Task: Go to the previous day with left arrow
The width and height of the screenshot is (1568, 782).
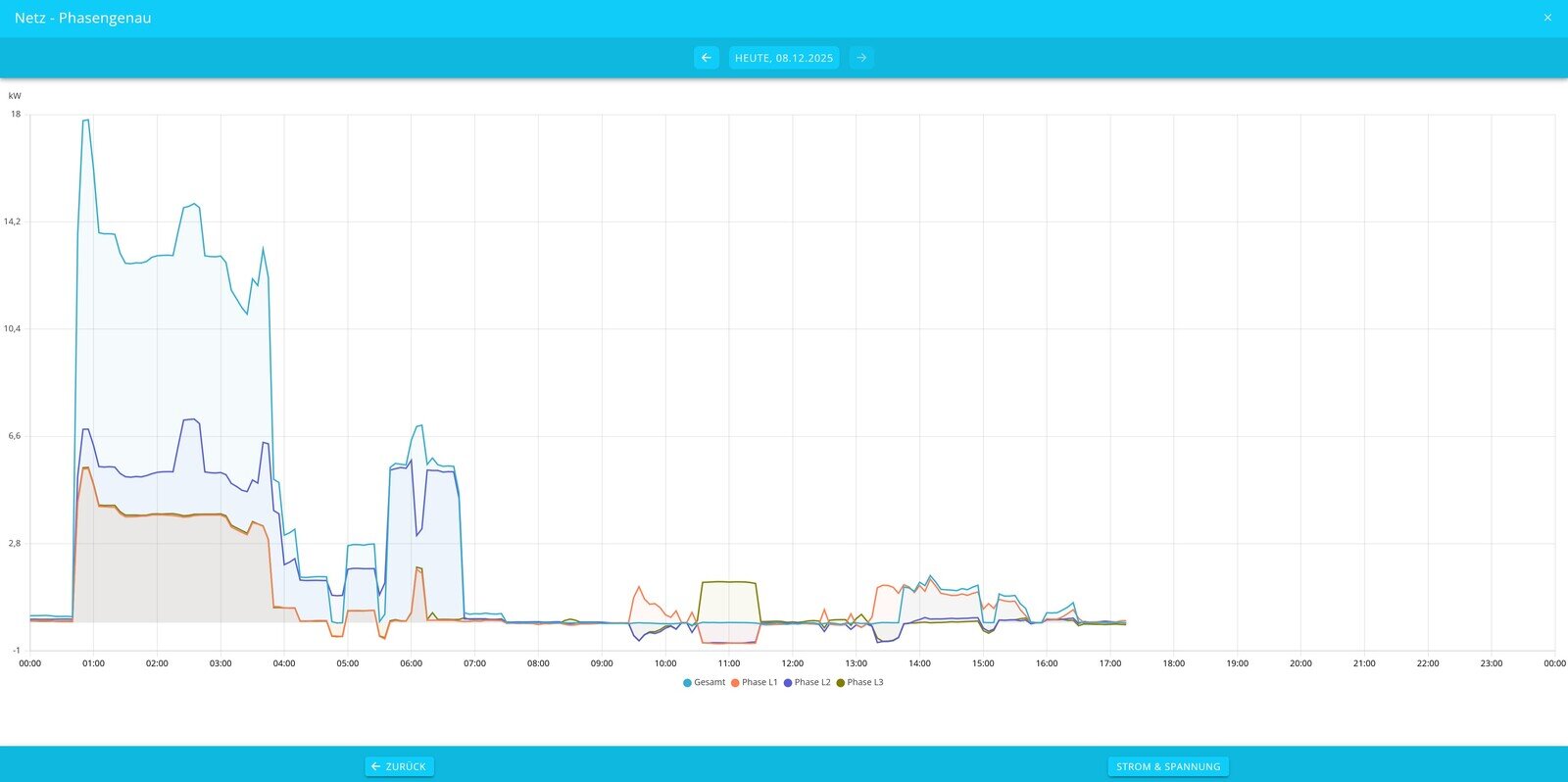Action: point(706,58)
